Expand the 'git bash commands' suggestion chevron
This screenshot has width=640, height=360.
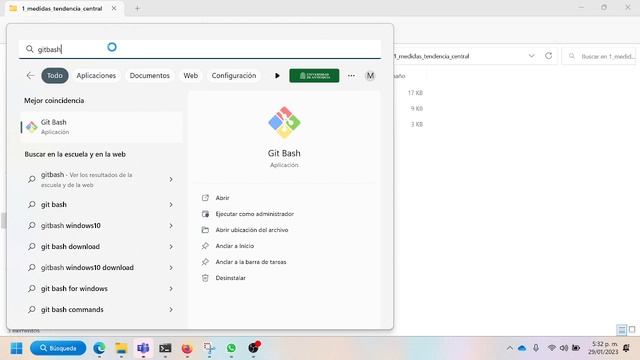click(171, 310)
